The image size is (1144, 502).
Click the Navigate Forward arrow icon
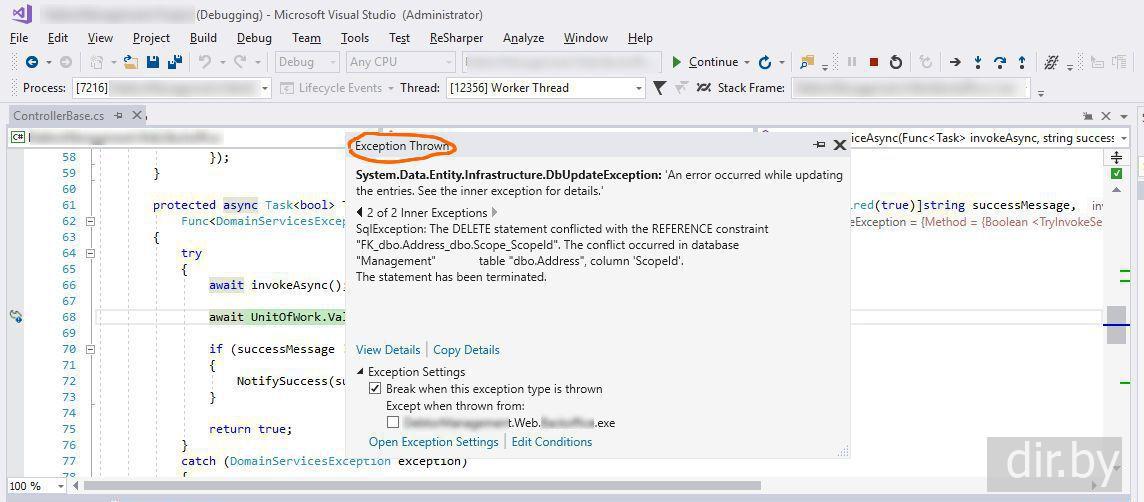pyautogui.click(x=66, y=62)
